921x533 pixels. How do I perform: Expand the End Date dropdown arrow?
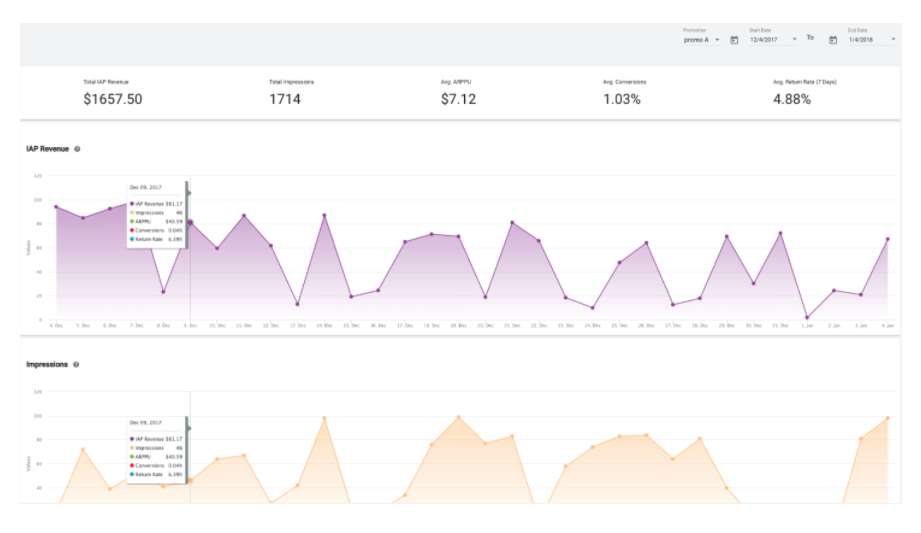[x=892, y=39]
